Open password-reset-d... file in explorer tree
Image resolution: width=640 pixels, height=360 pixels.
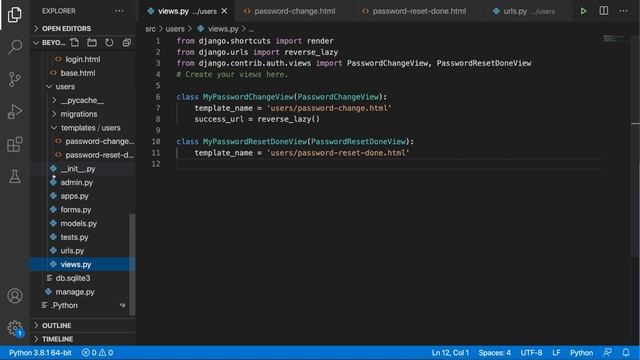click(x=82, y=155)
